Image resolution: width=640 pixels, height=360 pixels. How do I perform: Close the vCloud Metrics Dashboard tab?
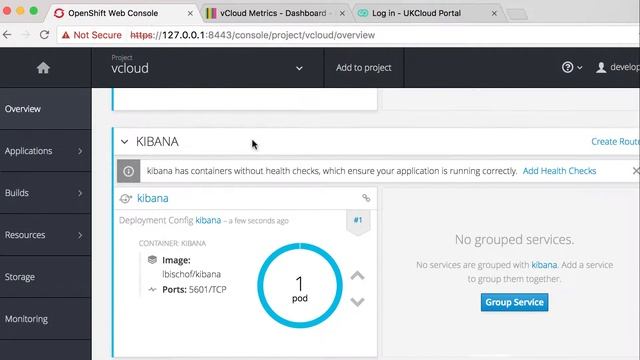[342, 13]
